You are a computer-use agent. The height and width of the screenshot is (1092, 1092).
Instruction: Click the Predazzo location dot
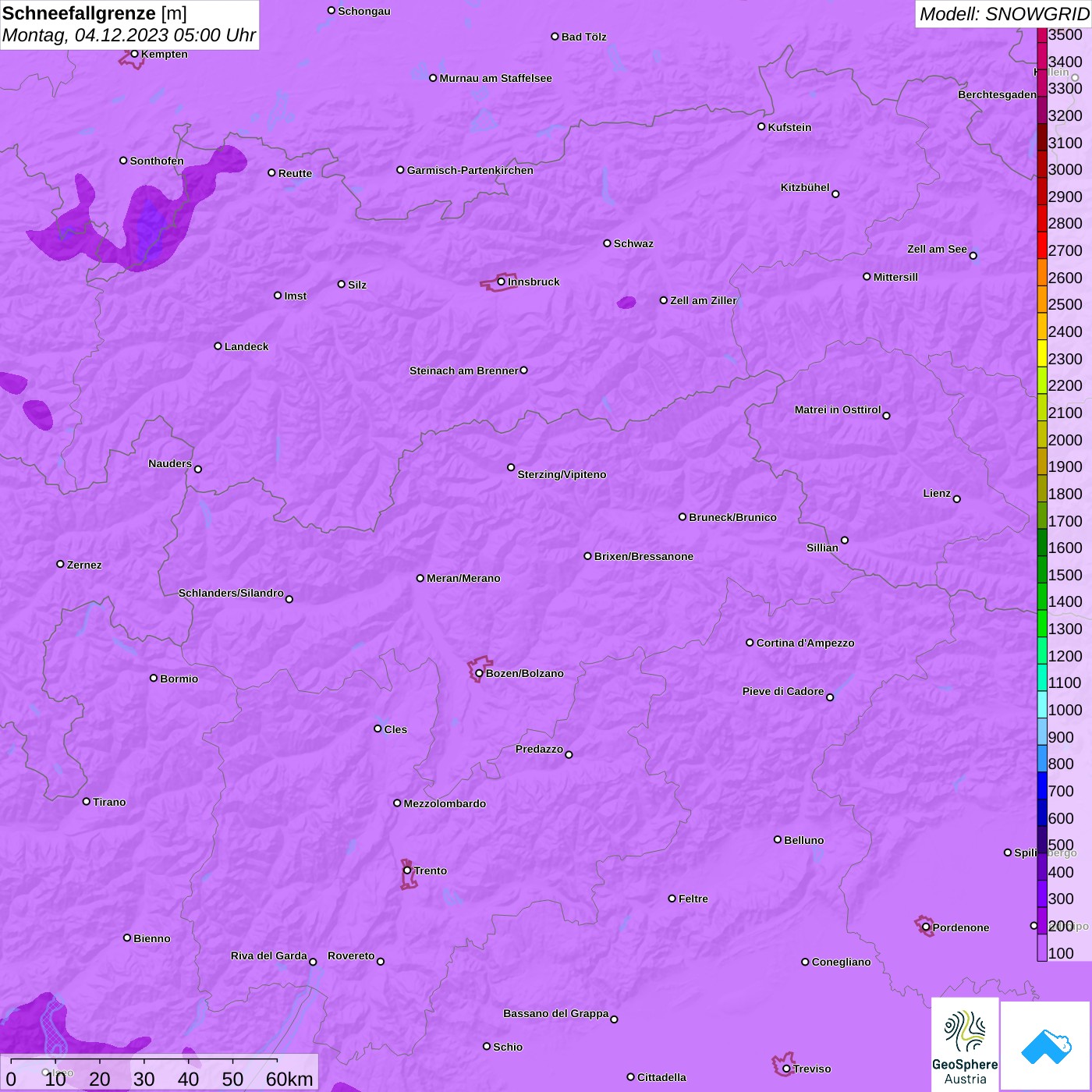tap(569, 754)
